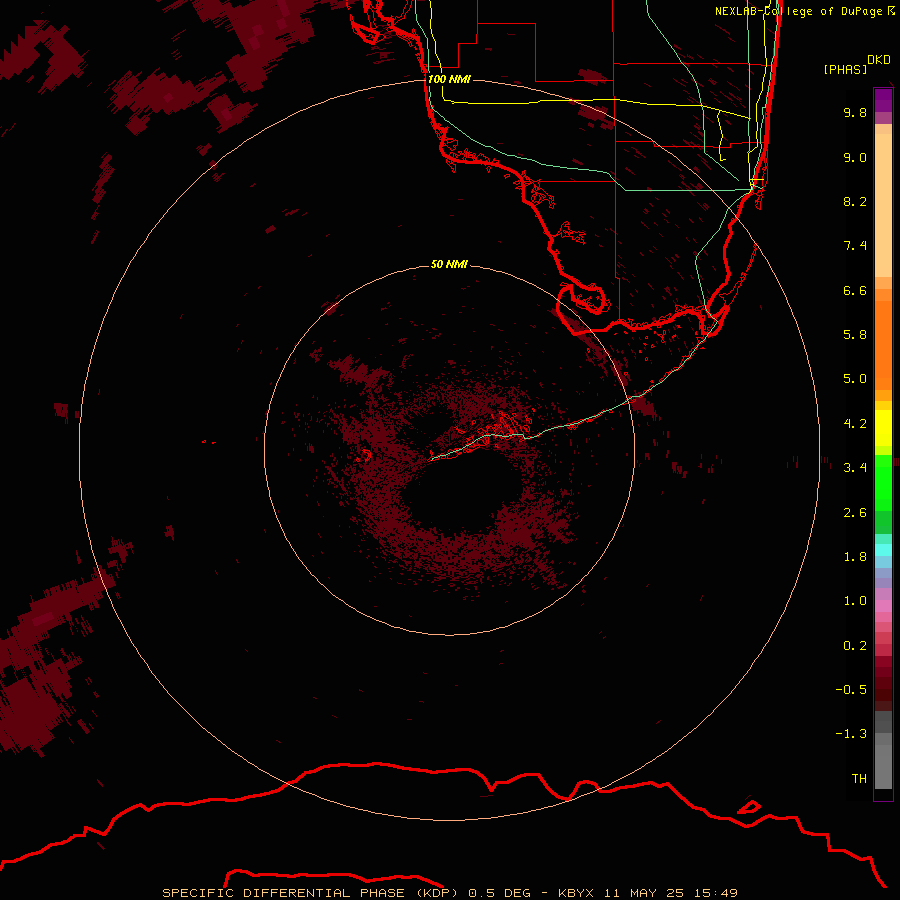This screenshot has width=900, height=900.
Task: Click the 2.6 value on the scale
Action: coord(855,513)
